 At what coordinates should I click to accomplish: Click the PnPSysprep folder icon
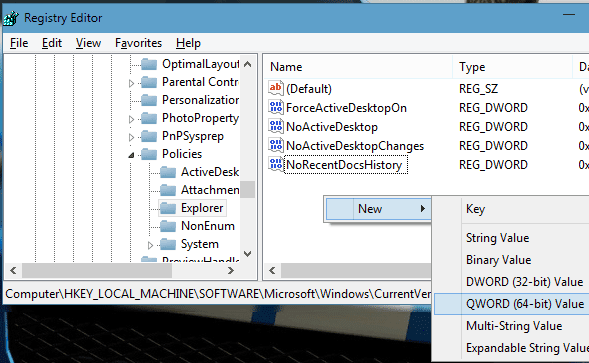(149, 136)
